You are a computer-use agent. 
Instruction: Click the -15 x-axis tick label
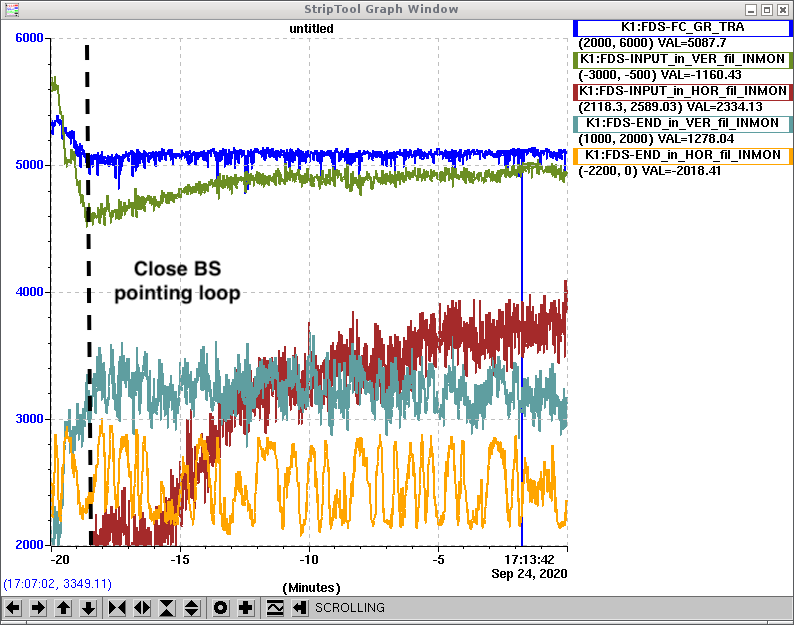point(180,560)
